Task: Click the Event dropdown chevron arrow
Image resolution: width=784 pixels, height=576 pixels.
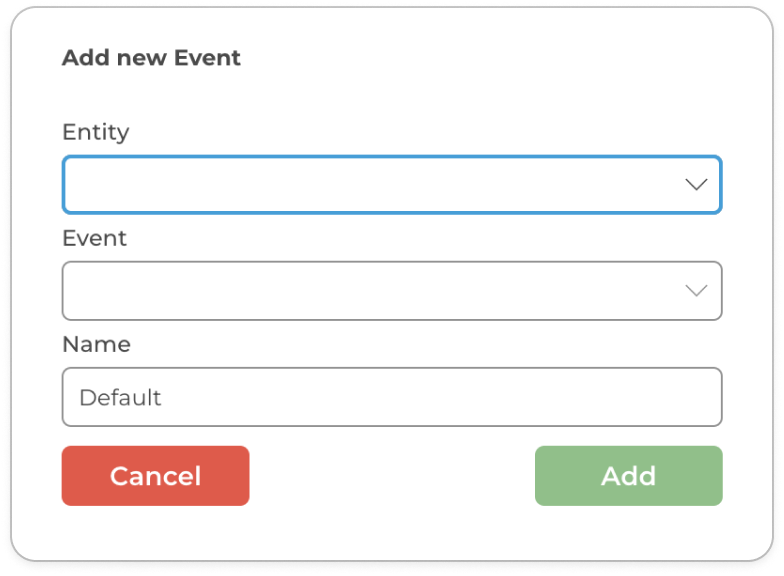Action: [696, 291]
